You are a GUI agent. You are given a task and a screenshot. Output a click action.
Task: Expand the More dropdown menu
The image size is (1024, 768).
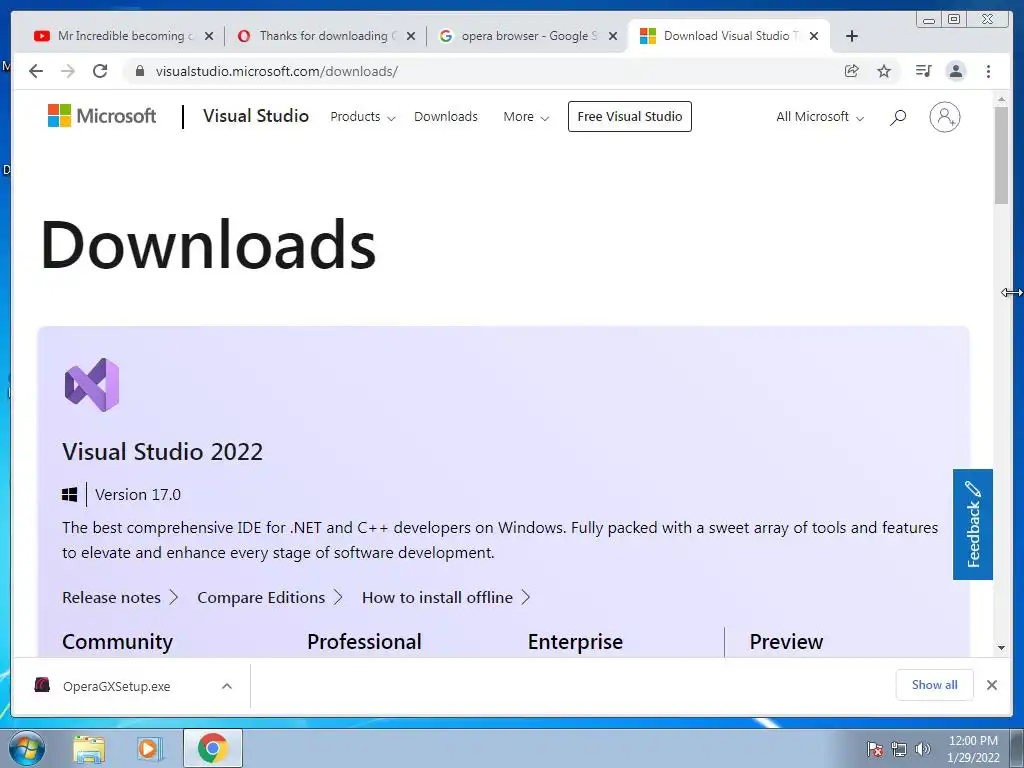pyautogui.click(x=526, y=117)
